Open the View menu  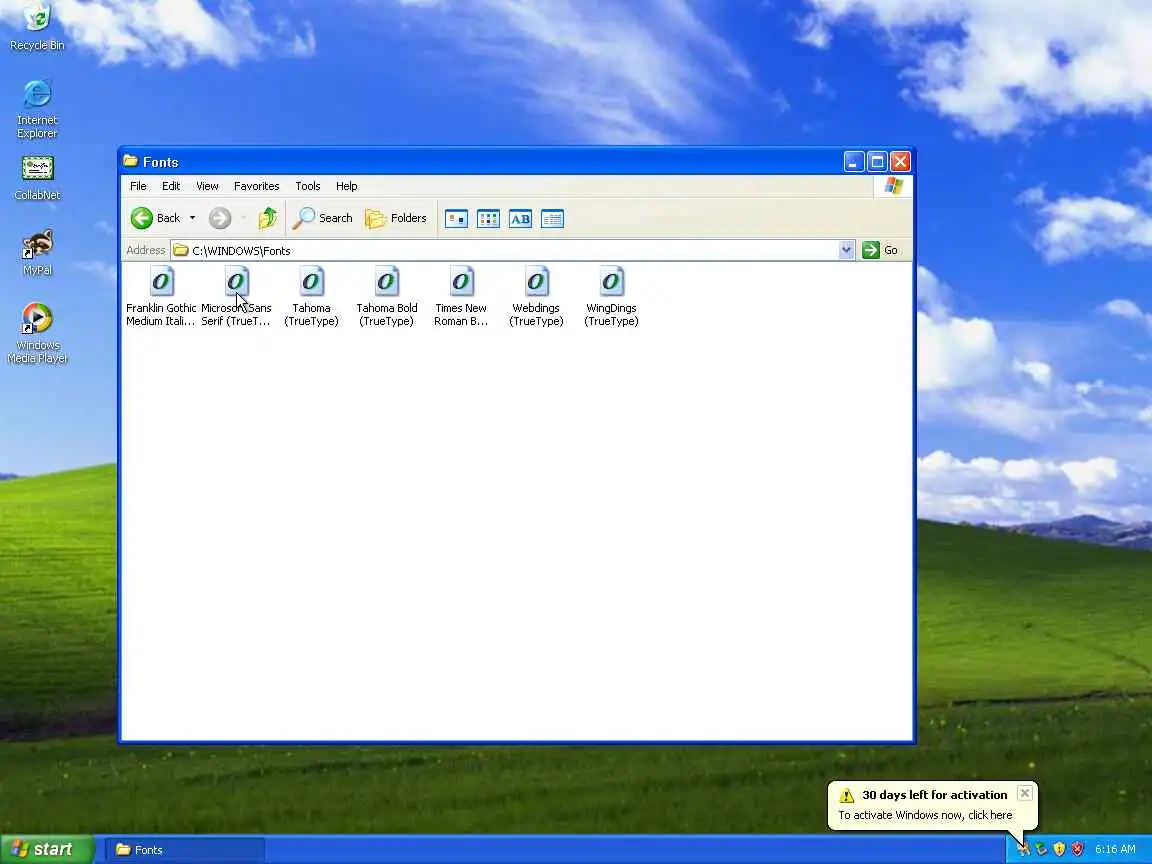pos(207,186)
